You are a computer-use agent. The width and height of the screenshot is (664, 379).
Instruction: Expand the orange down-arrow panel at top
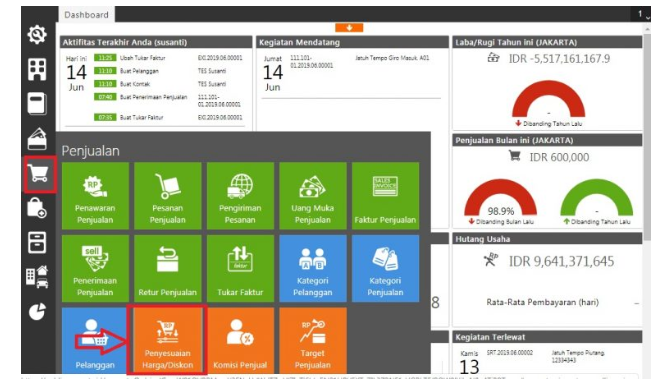pyautogui.click(x=349, y=28)
